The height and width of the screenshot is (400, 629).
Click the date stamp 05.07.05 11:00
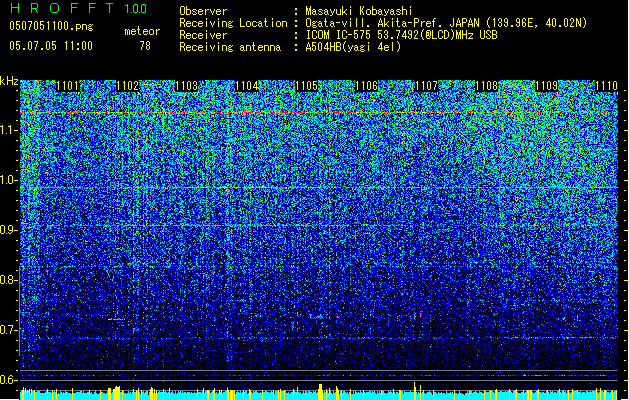point(51,45)
